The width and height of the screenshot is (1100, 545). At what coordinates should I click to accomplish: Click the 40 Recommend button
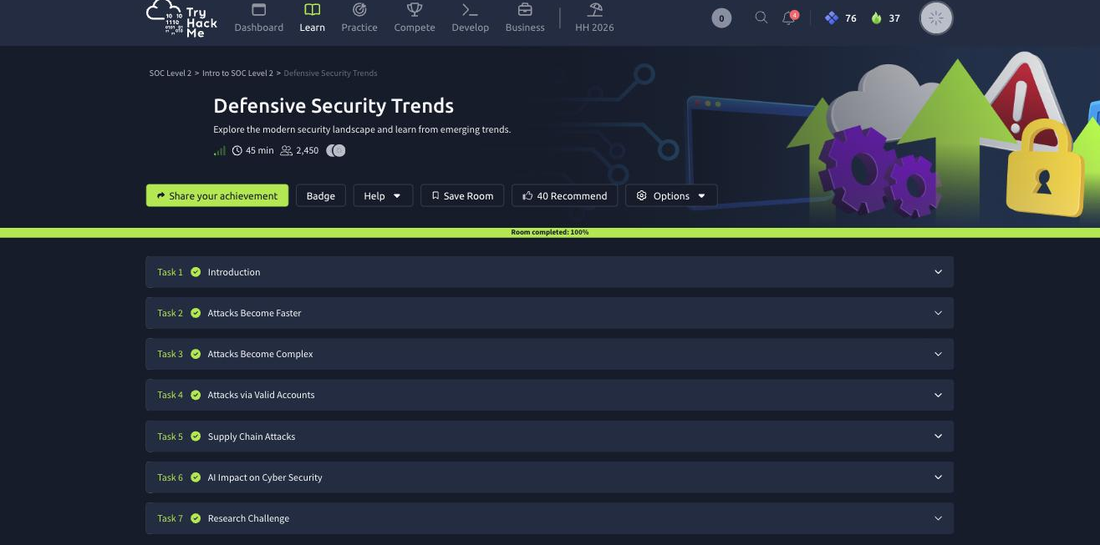pyautogui.click(x=565, y=196)
